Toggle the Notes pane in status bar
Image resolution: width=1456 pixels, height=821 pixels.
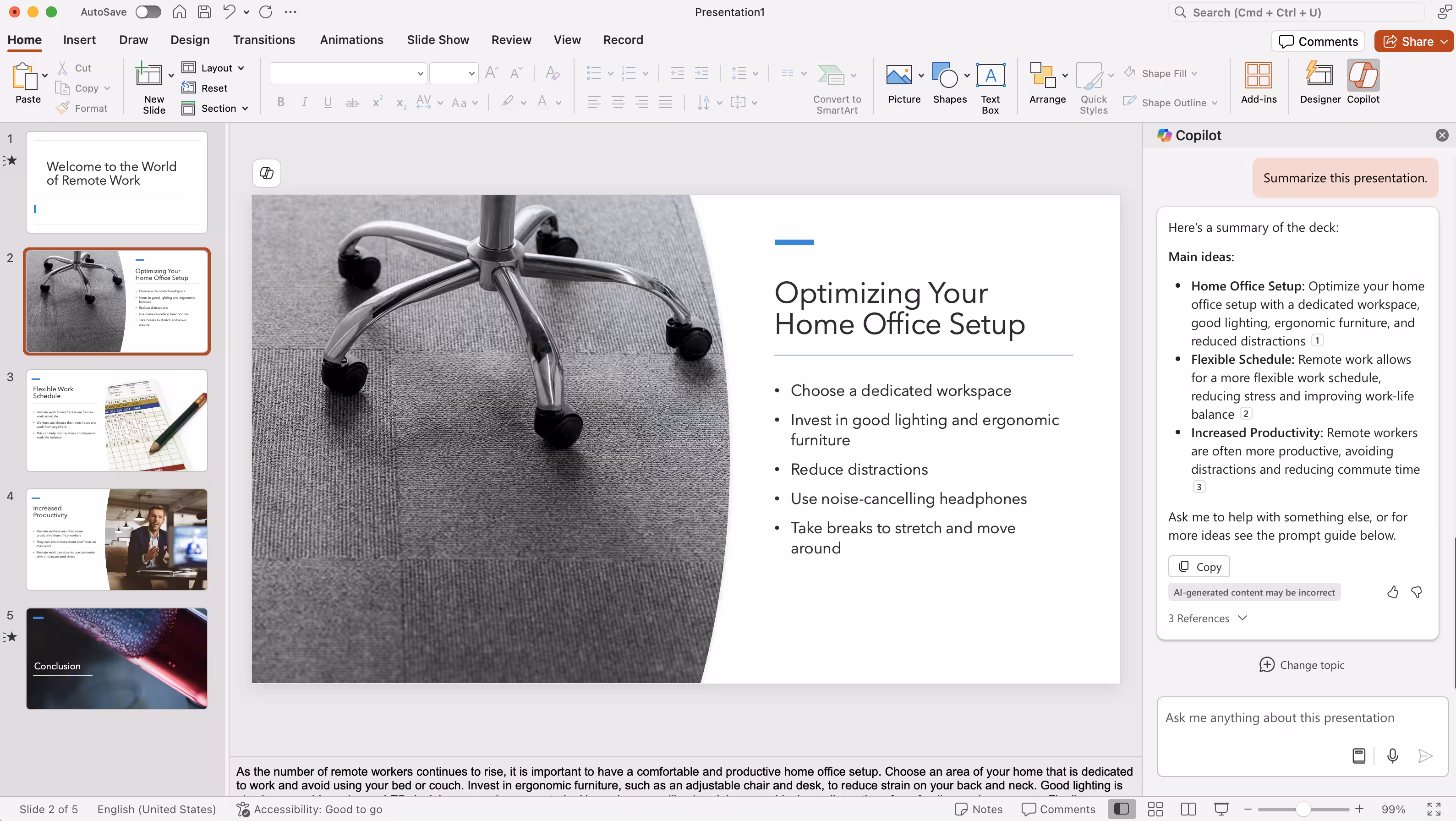click(979, 809)
